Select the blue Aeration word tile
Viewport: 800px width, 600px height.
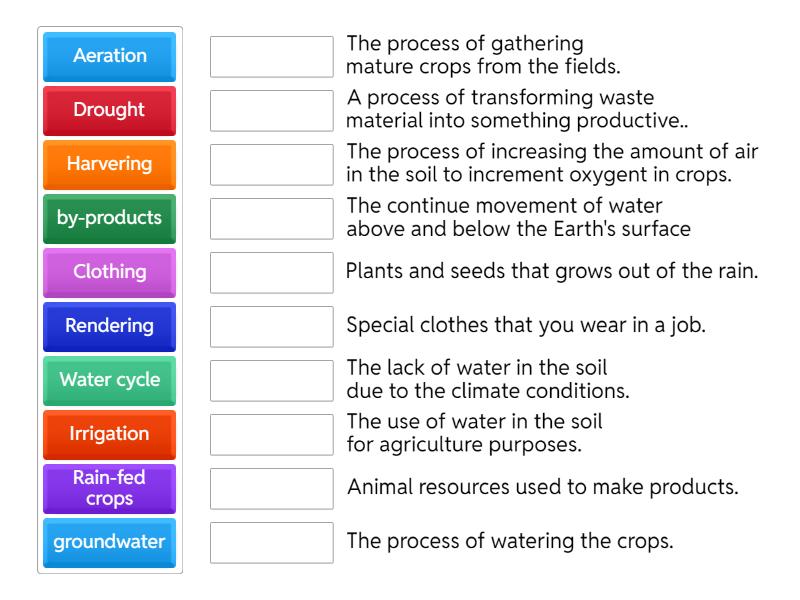click(x=110, y=56)
